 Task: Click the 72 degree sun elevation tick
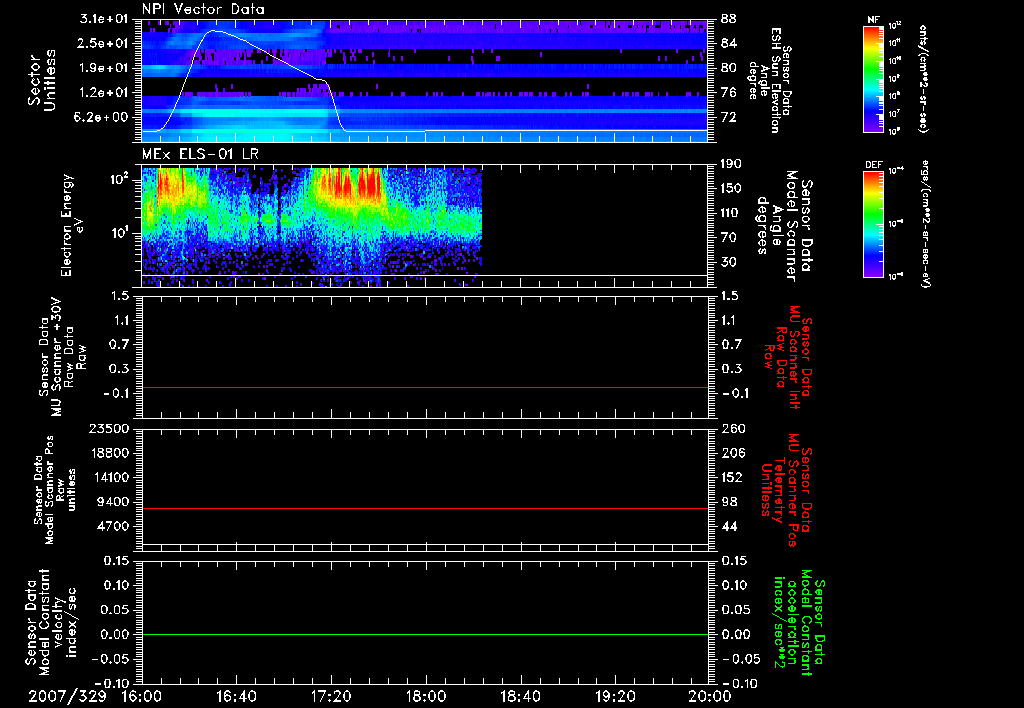(728, 117)
